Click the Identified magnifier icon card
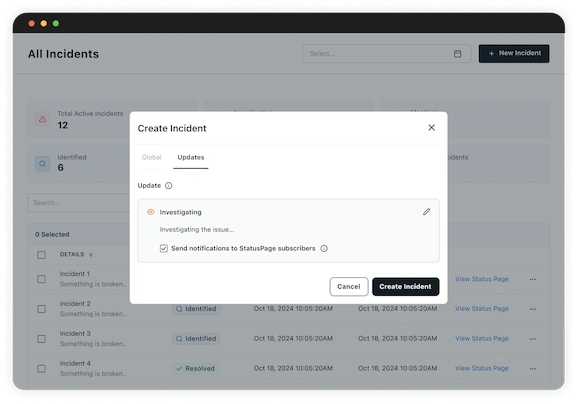This screenshot has width=578, height=404. click(x=43, y=164)
